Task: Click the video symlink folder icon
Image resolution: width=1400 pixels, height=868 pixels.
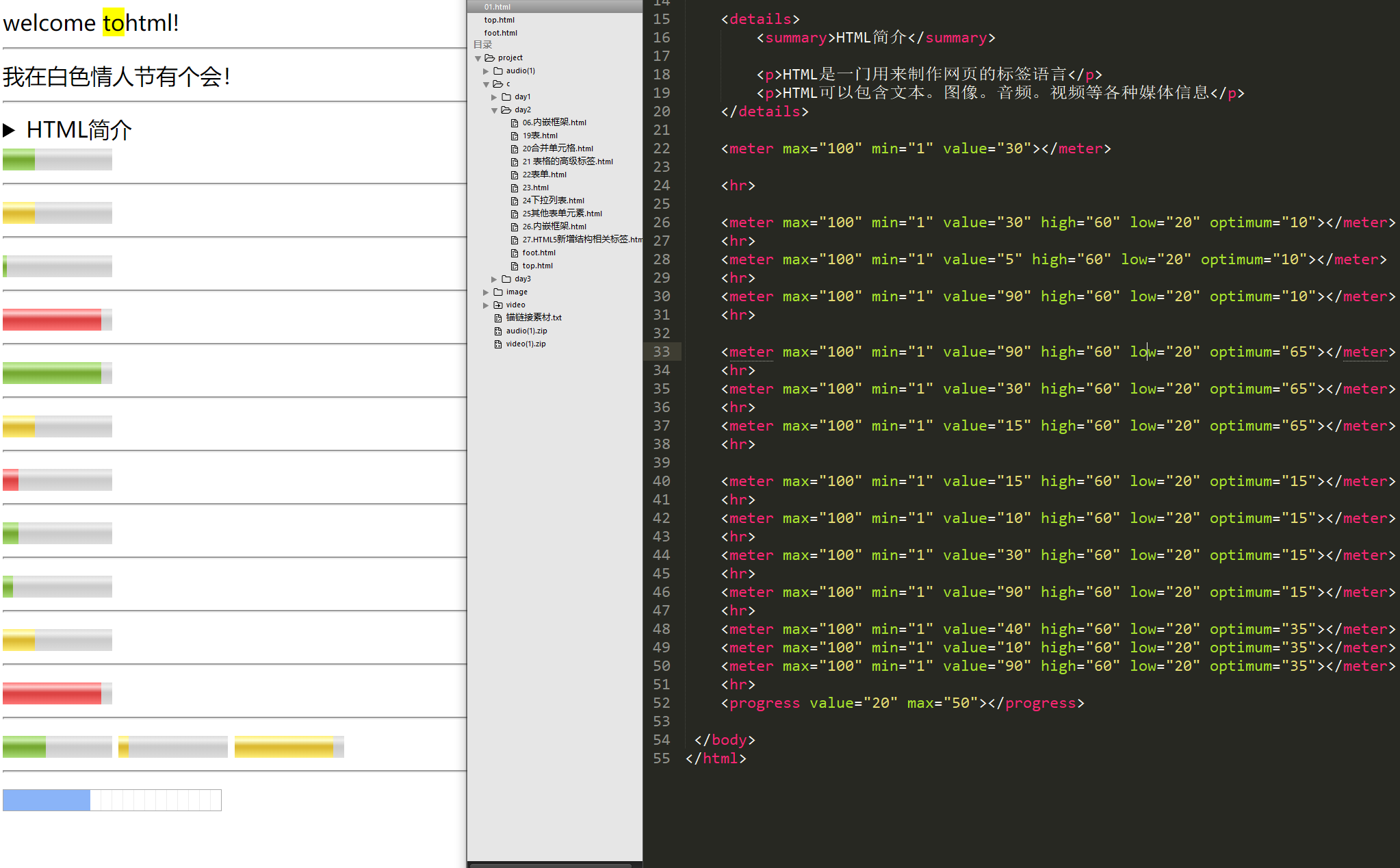Action: pyautogui.click(x=498, y=305)
